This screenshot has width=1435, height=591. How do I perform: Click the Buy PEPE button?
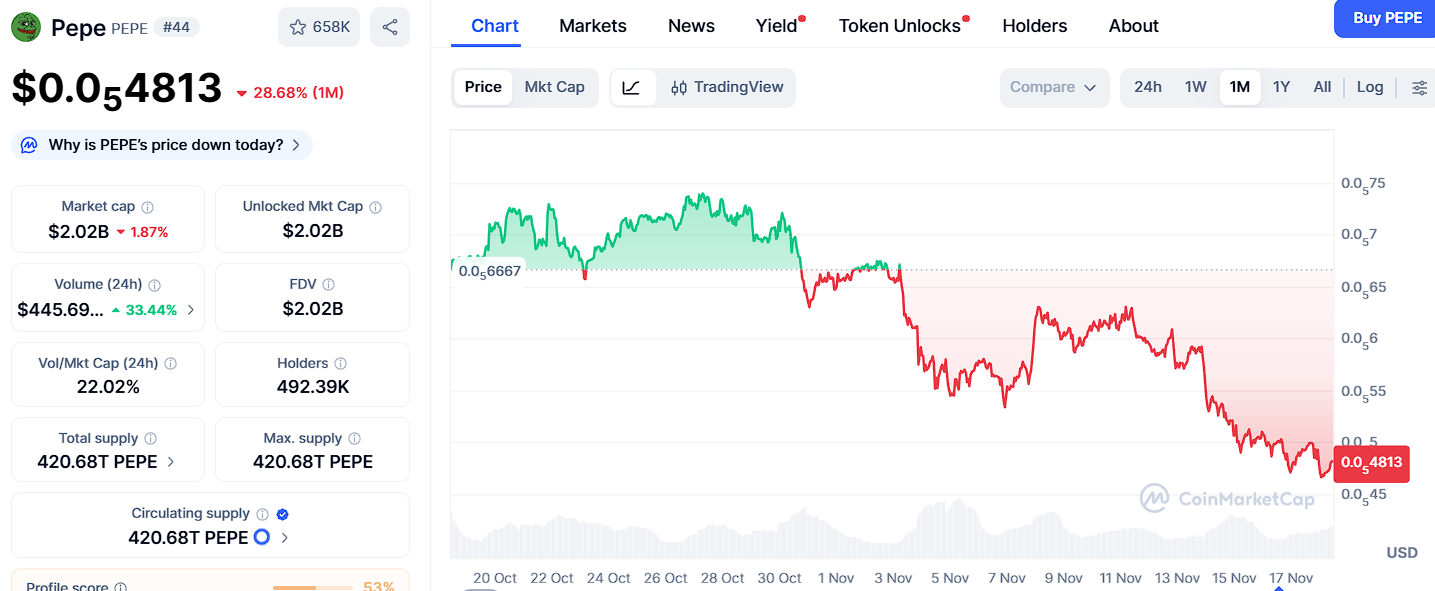point(1387,18)
